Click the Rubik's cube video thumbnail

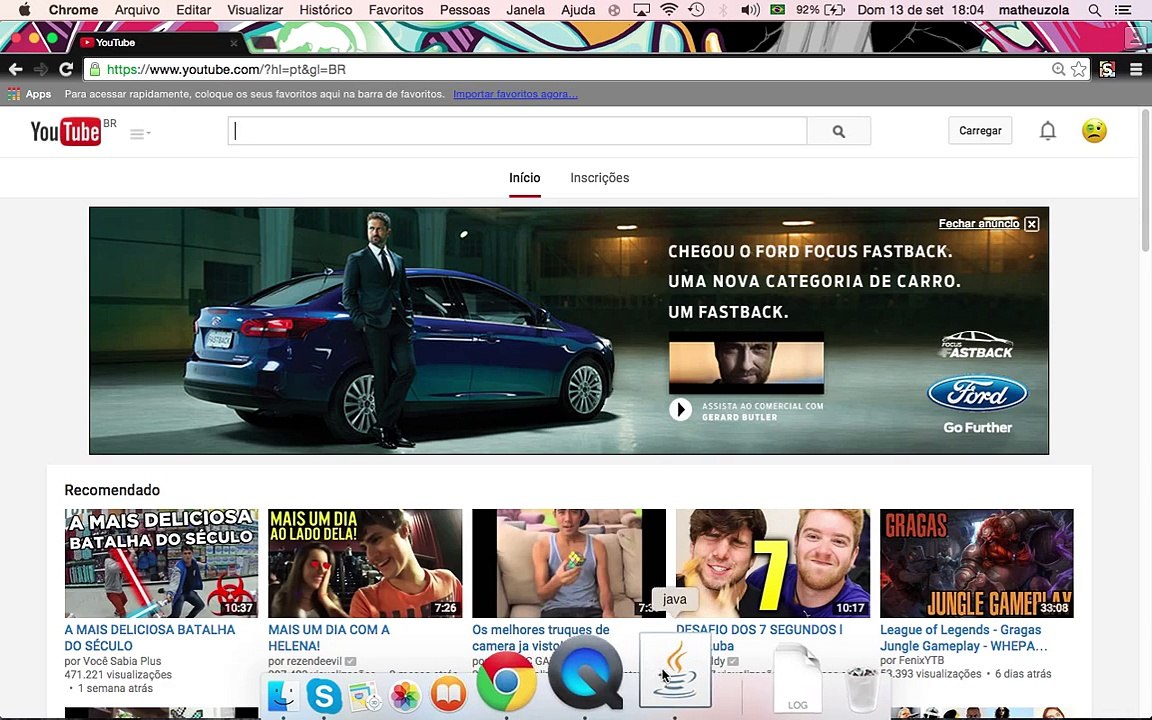pyautogui.click(x=569, y=564)
